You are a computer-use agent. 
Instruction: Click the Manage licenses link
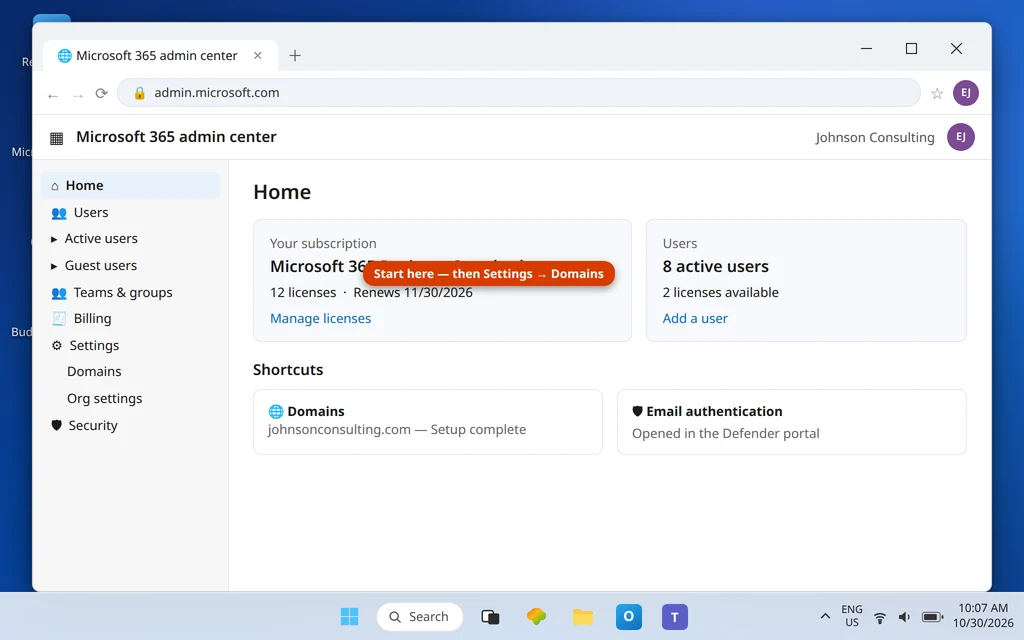(321, 318)
